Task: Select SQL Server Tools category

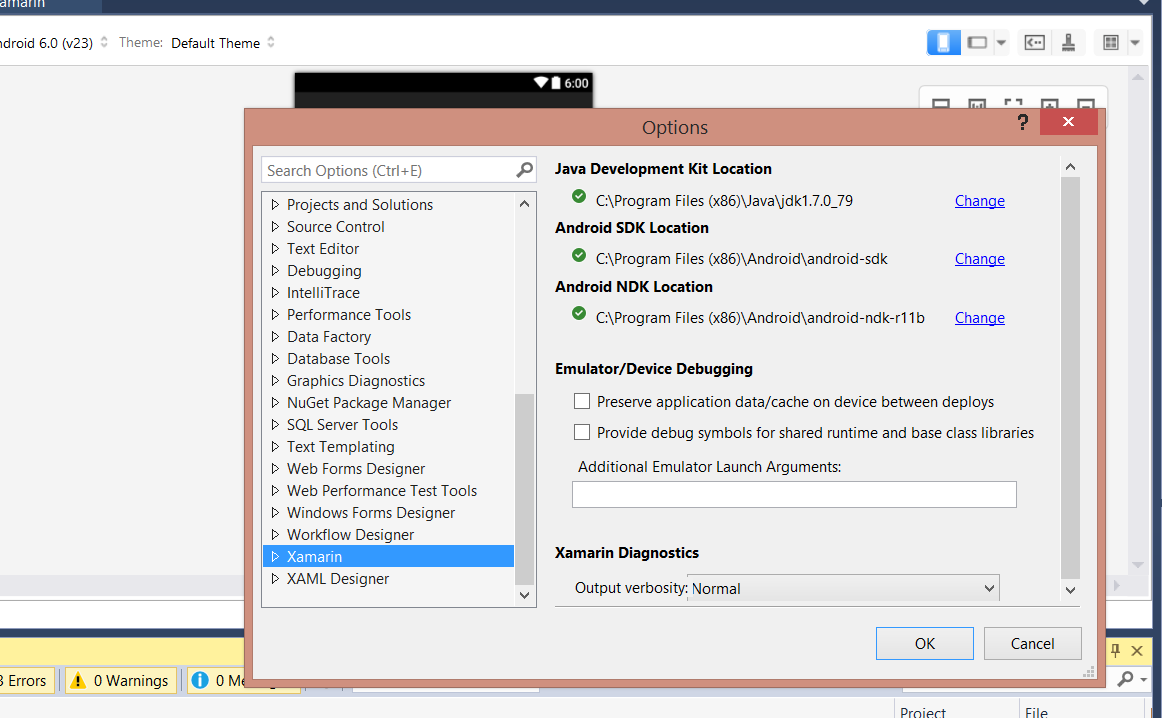Action: pos(342,425)
